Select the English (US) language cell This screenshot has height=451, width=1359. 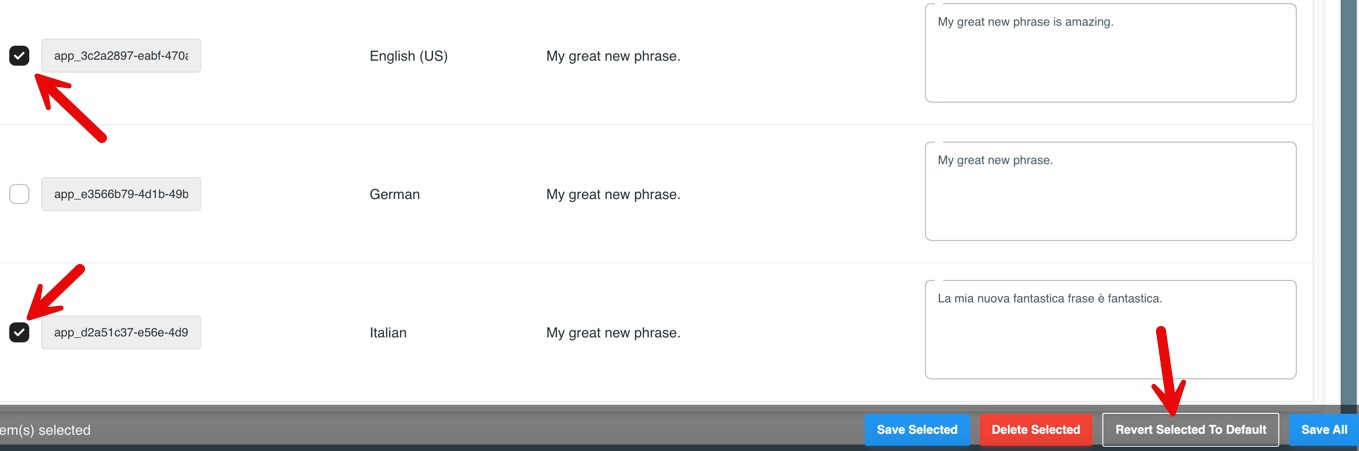point(408,56)
